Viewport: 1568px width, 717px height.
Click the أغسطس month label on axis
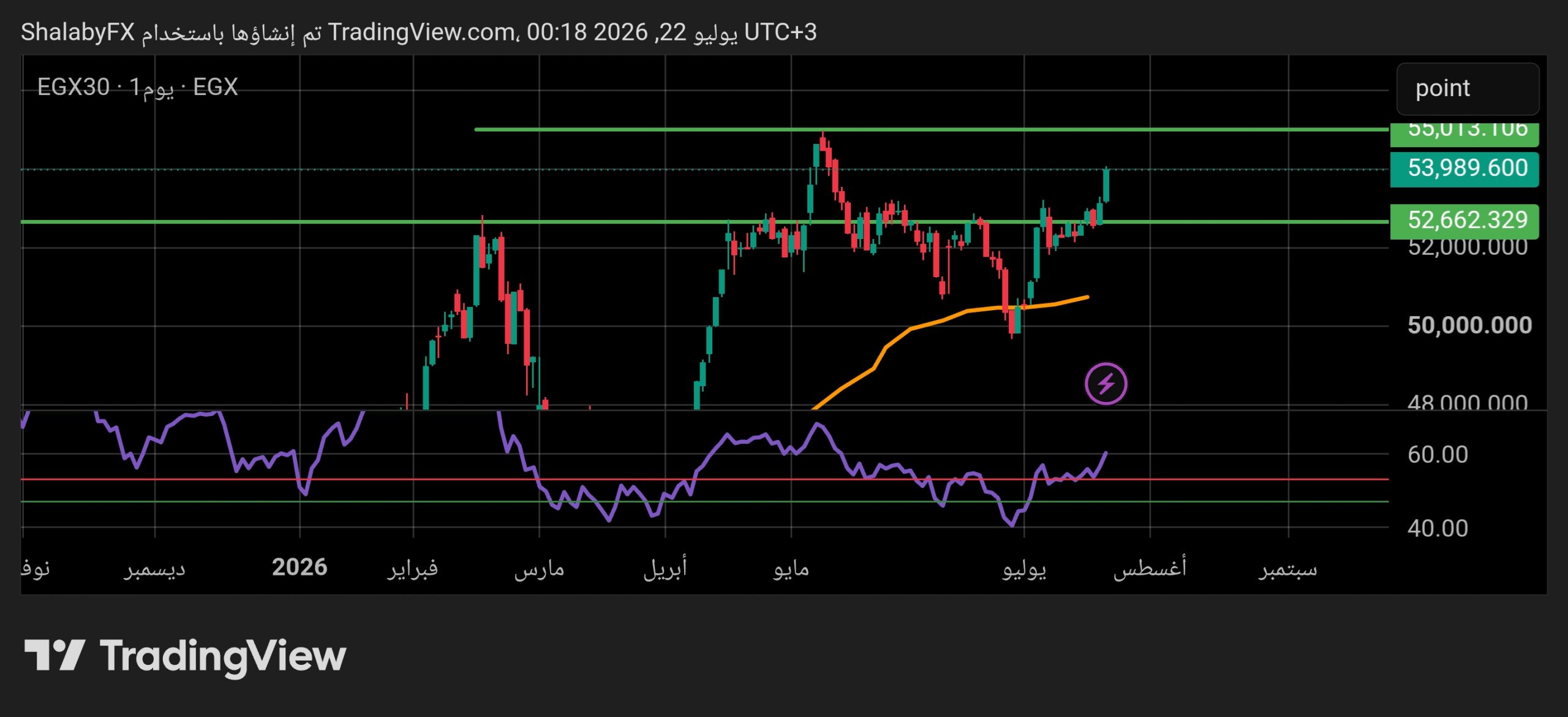coord(1150,567)
